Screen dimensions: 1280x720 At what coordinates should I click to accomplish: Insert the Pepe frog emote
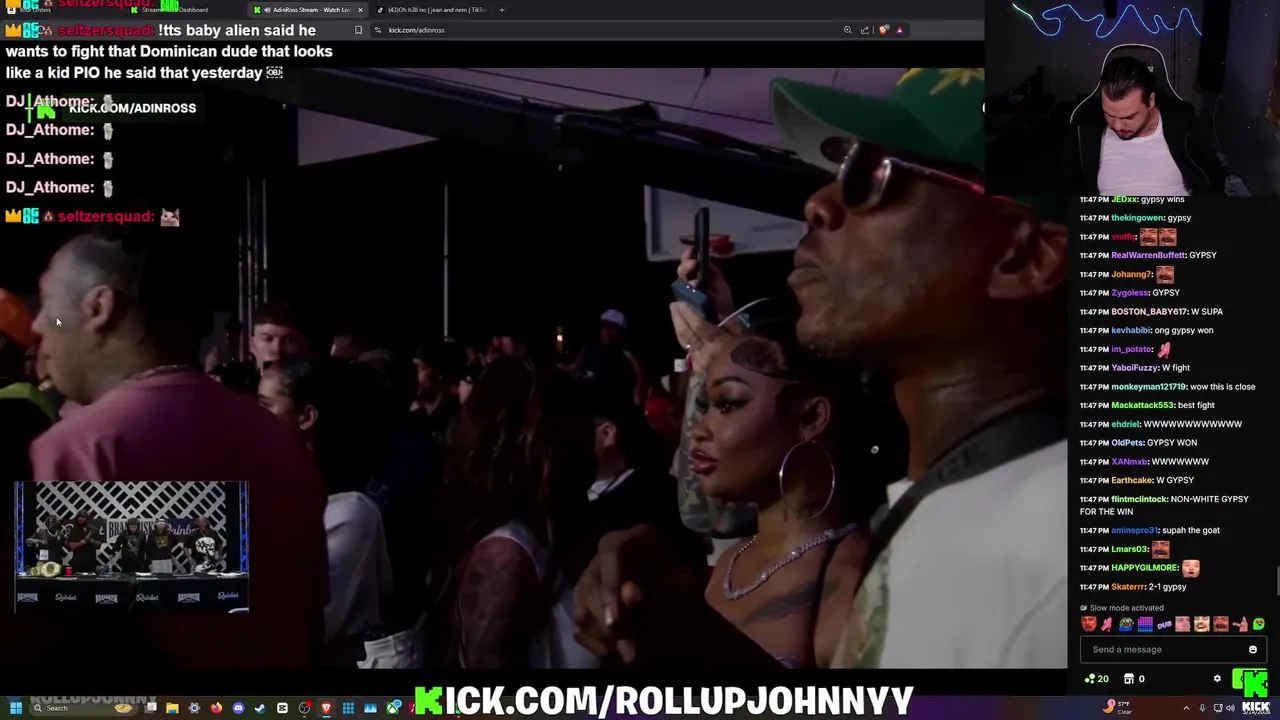point(1126,624)
